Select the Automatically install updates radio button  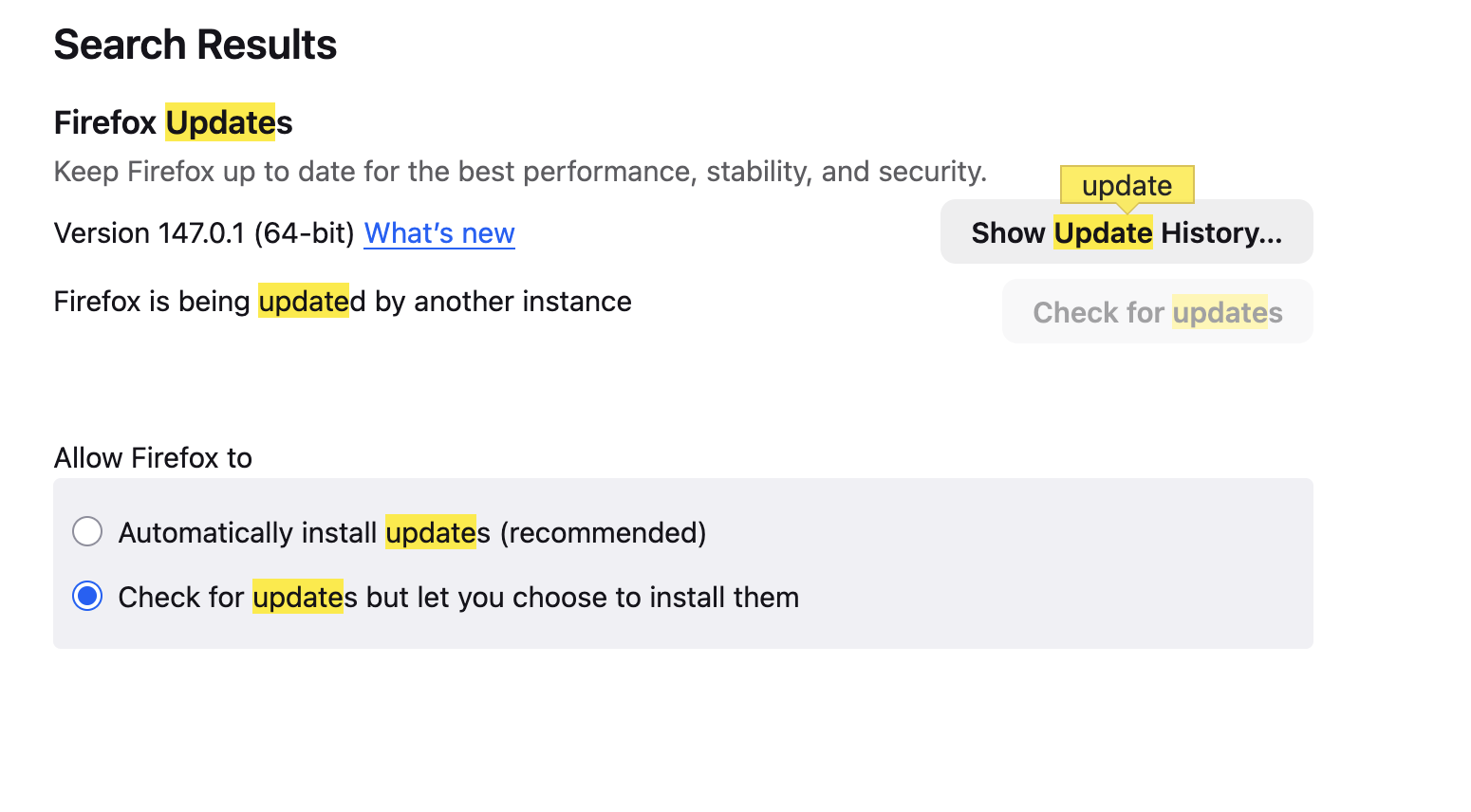pos(87,531)
